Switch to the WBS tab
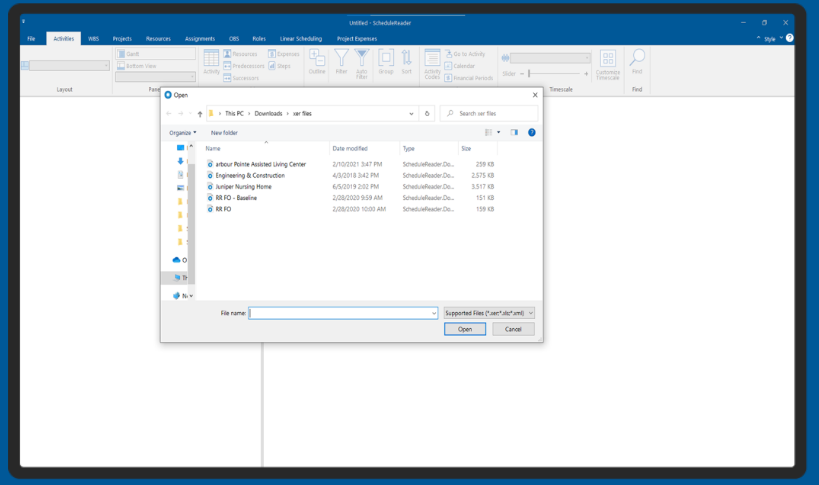819x485 pixels. (x=93, y=39)
